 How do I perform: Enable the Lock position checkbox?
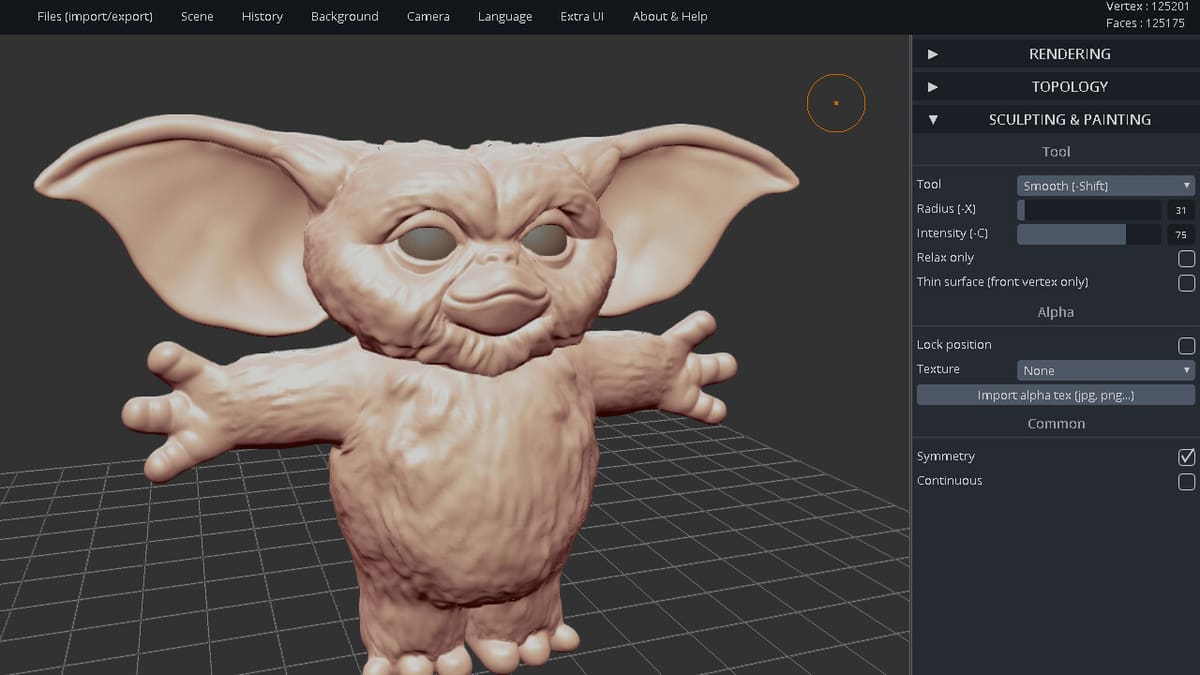1187,346
